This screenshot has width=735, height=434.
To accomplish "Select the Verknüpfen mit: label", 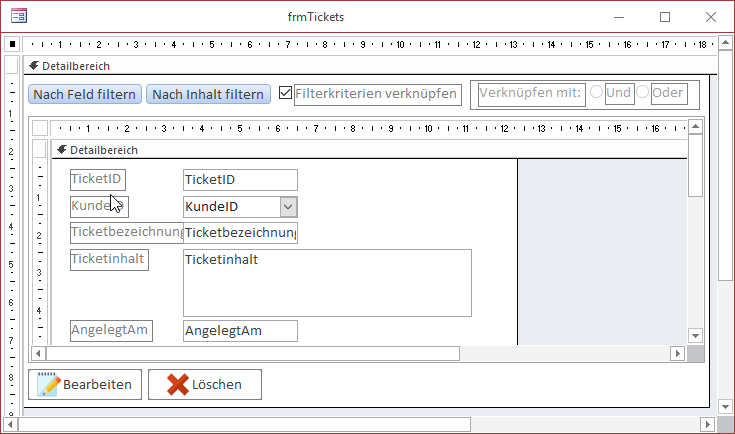I will (x=532, y=94).
